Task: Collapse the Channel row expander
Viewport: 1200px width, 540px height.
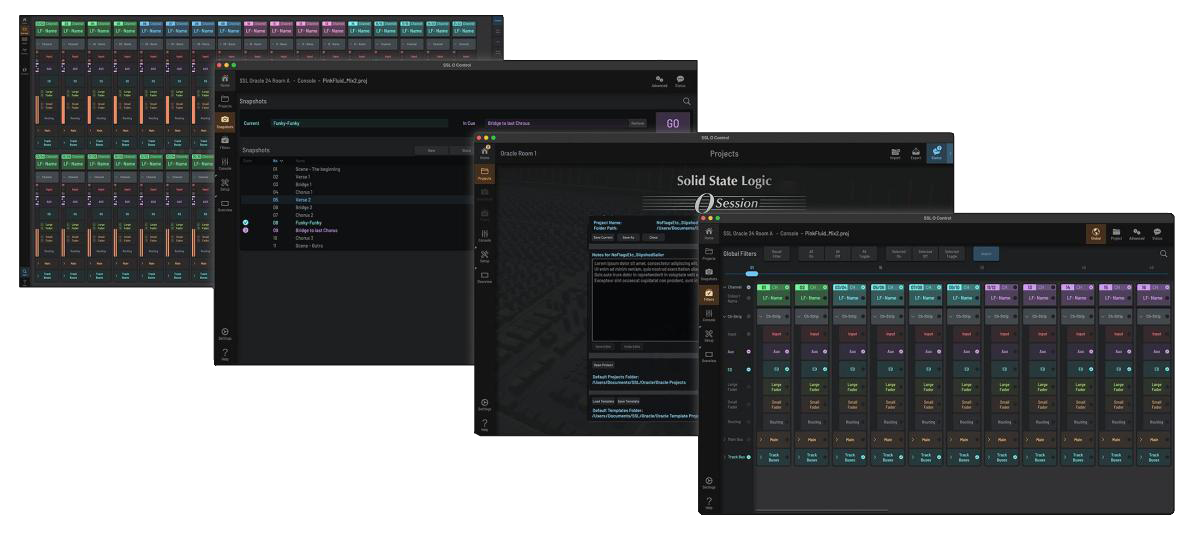Action: (725, 287)
